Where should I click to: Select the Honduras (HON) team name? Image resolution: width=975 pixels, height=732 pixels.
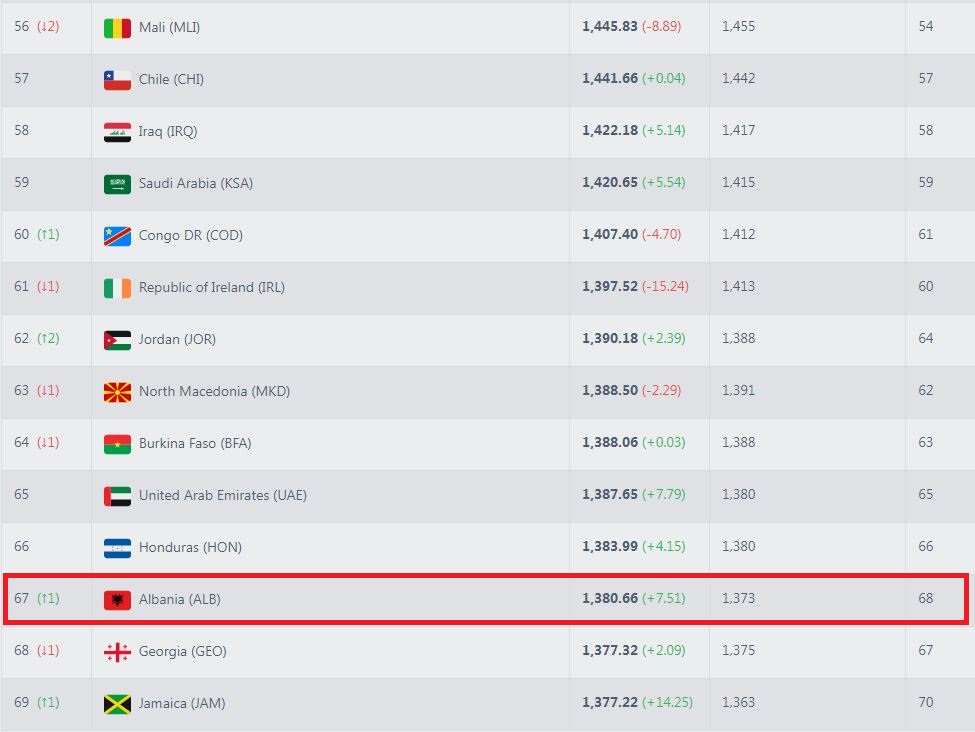tap(190, 547)
